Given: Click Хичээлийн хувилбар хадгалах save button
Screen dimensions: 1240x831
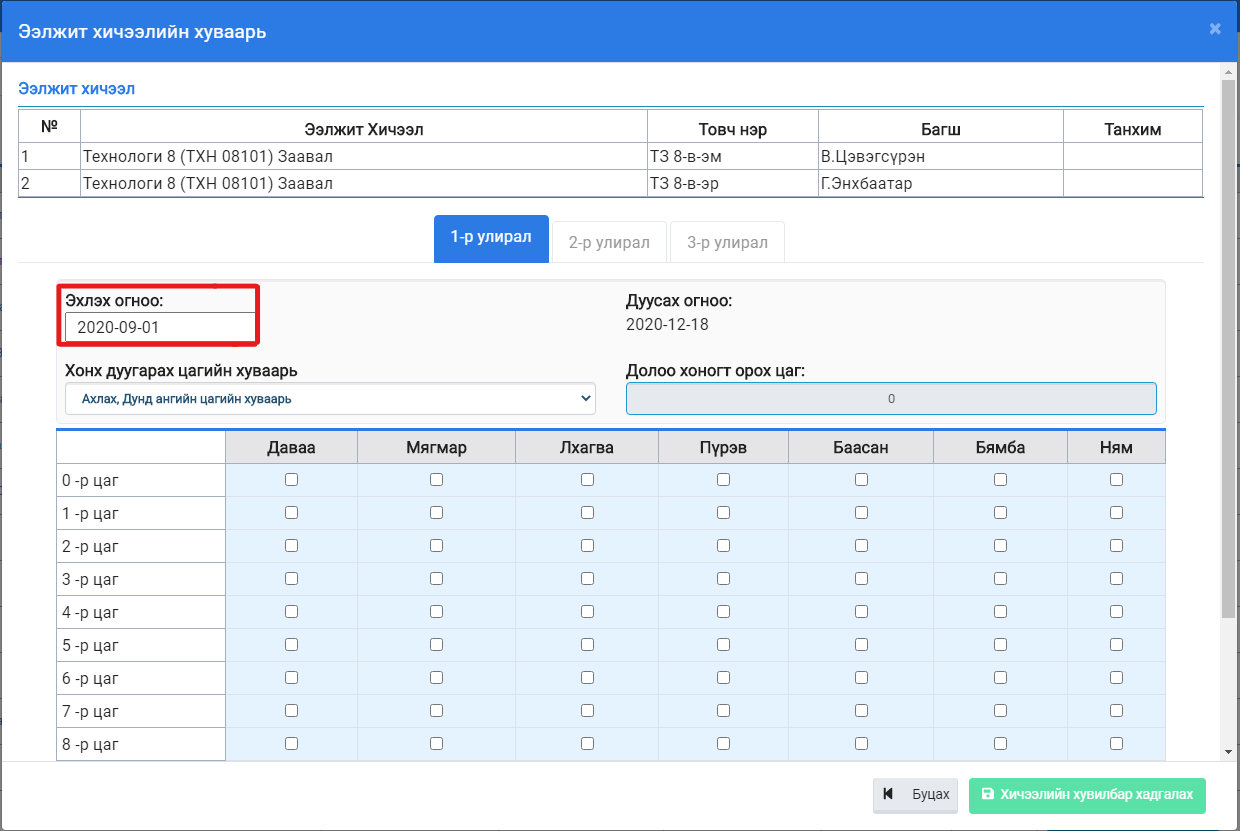Looking at the screenshot, I should pyautogui.click(x=1087, y=795).
